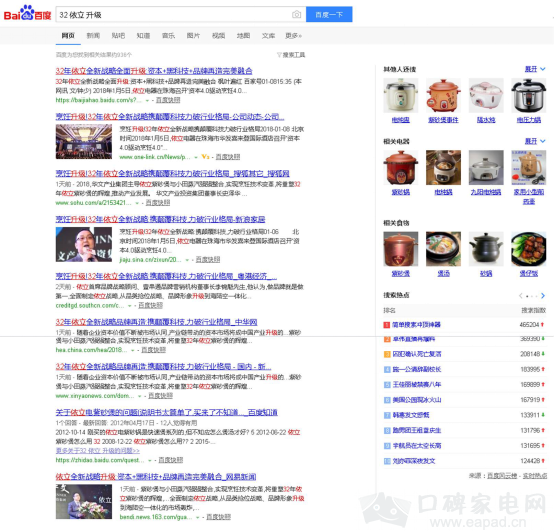Screen dimensions: 554x532
Task: Click the blue Baidu search button
Action: pos(329,14)
